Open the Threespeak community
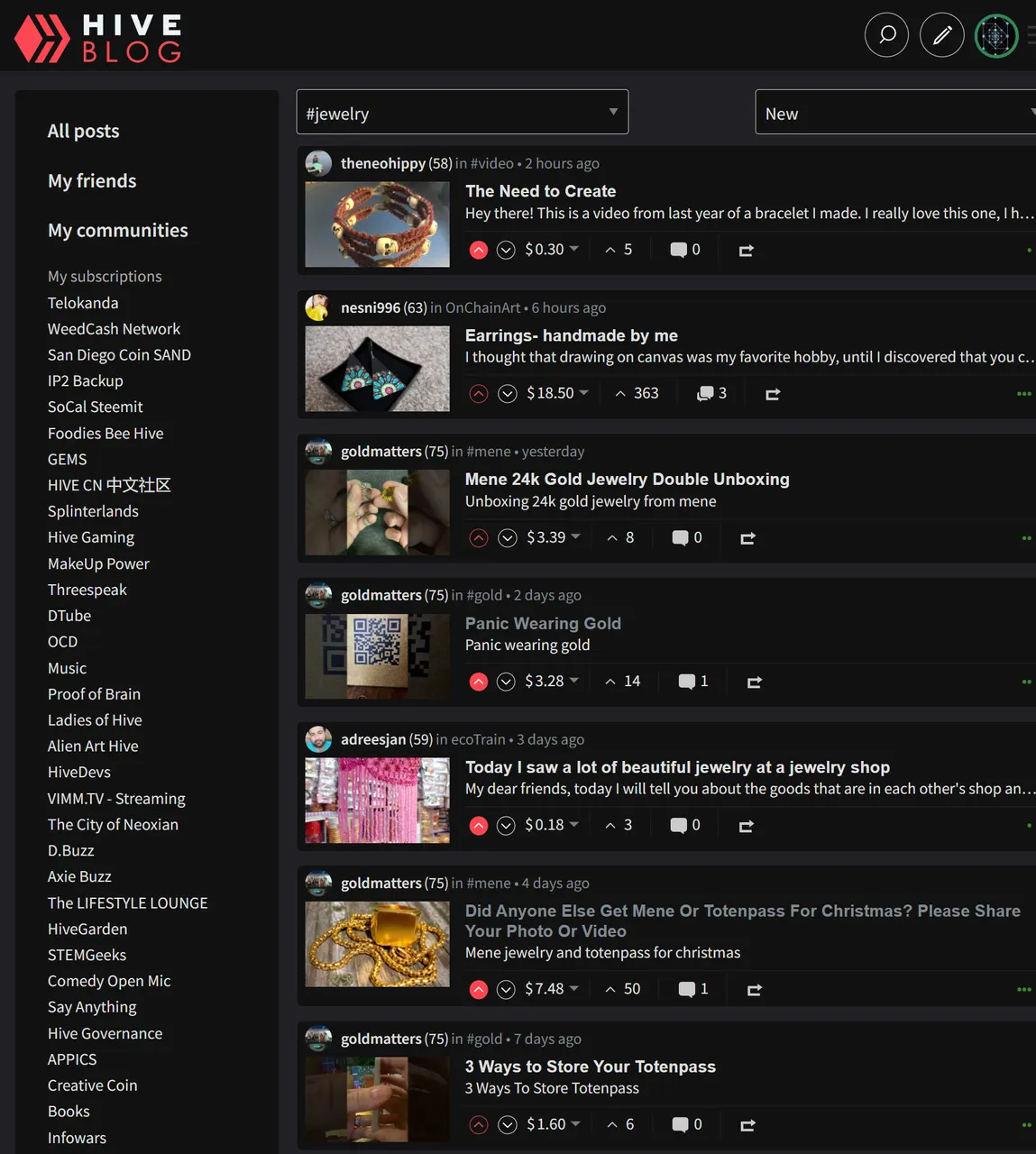Viewport: 1036px width, 1154px height. 87,590
